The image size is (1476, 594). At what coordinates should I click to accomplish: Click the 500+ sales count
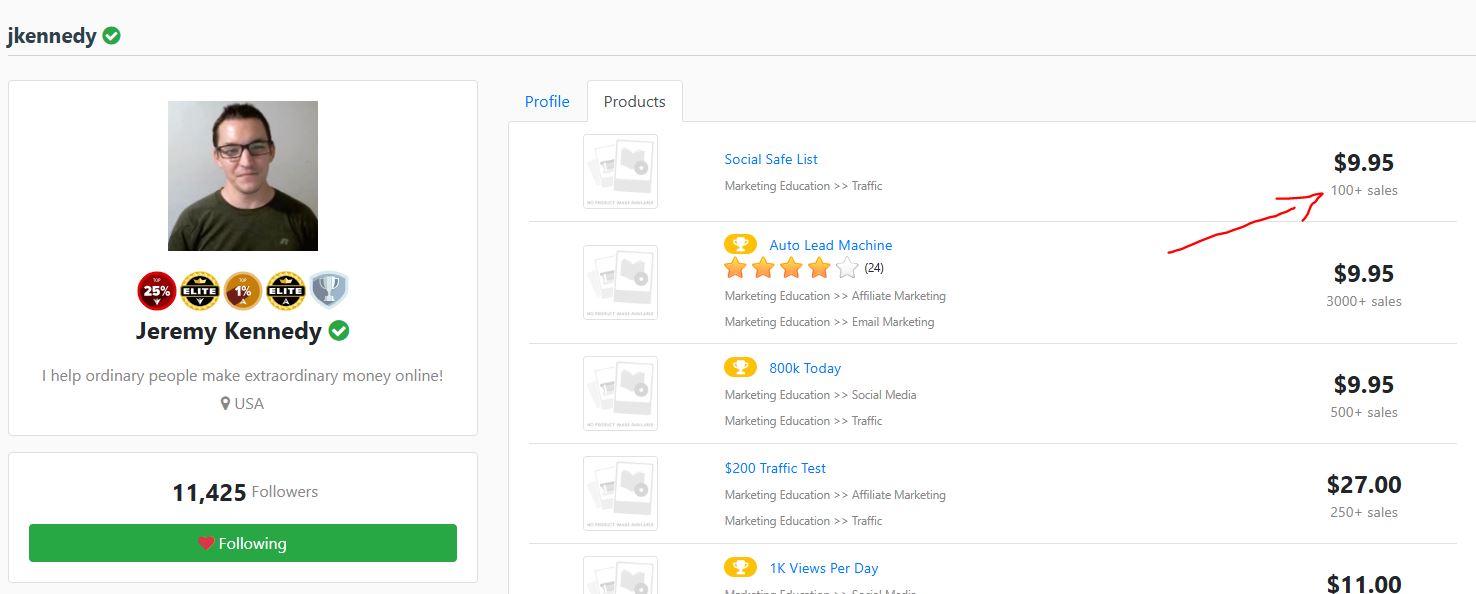1364,412
